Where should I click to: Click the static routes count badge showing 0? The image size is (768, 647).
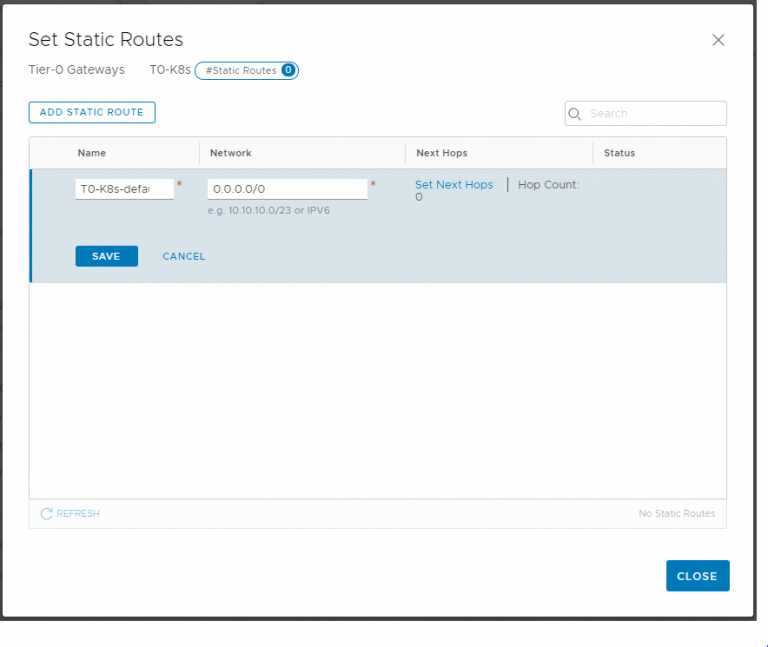(x=288, y=70)
